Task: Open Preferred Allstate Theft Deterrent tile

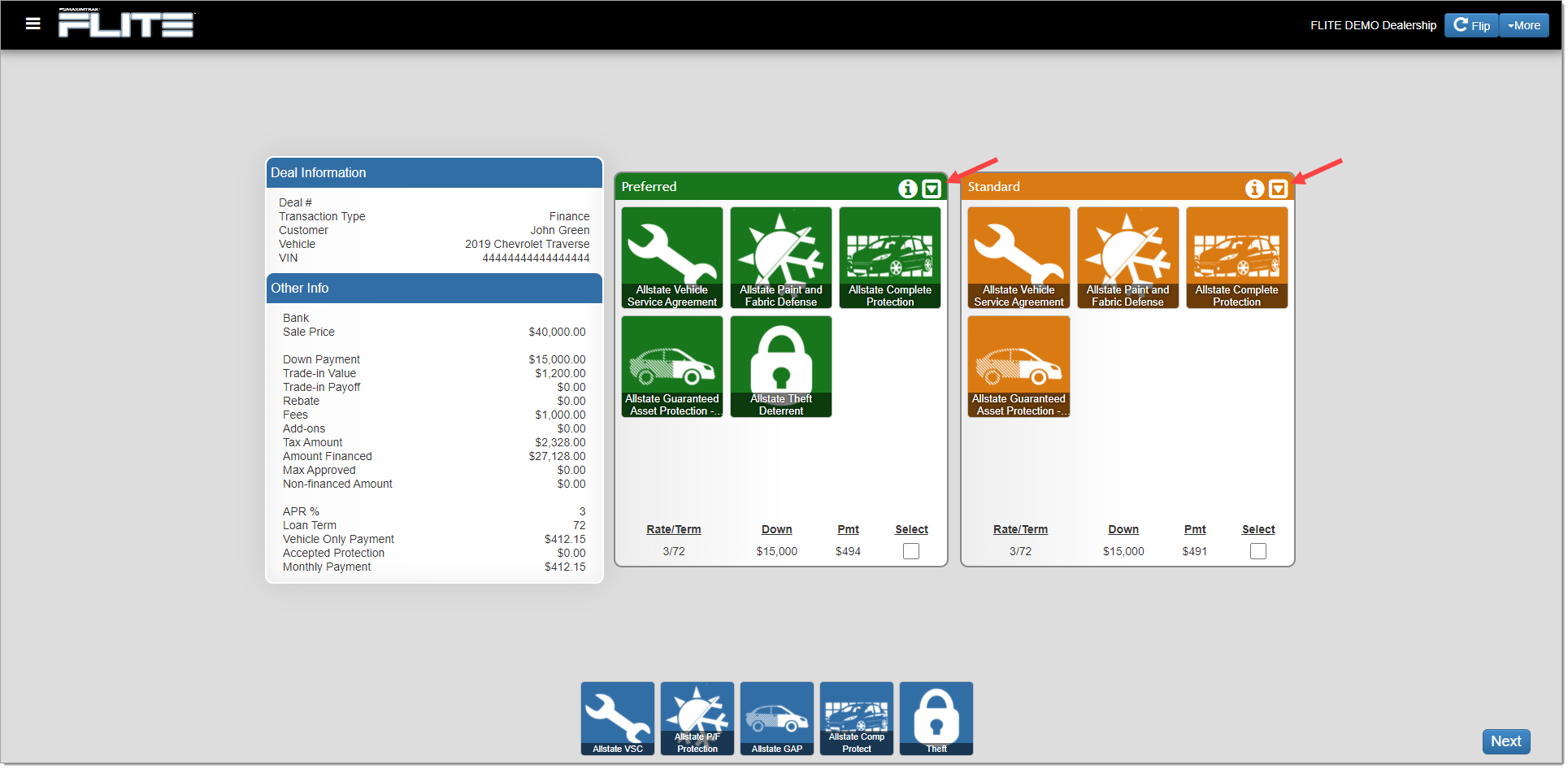Action: [x=781, y=367]
